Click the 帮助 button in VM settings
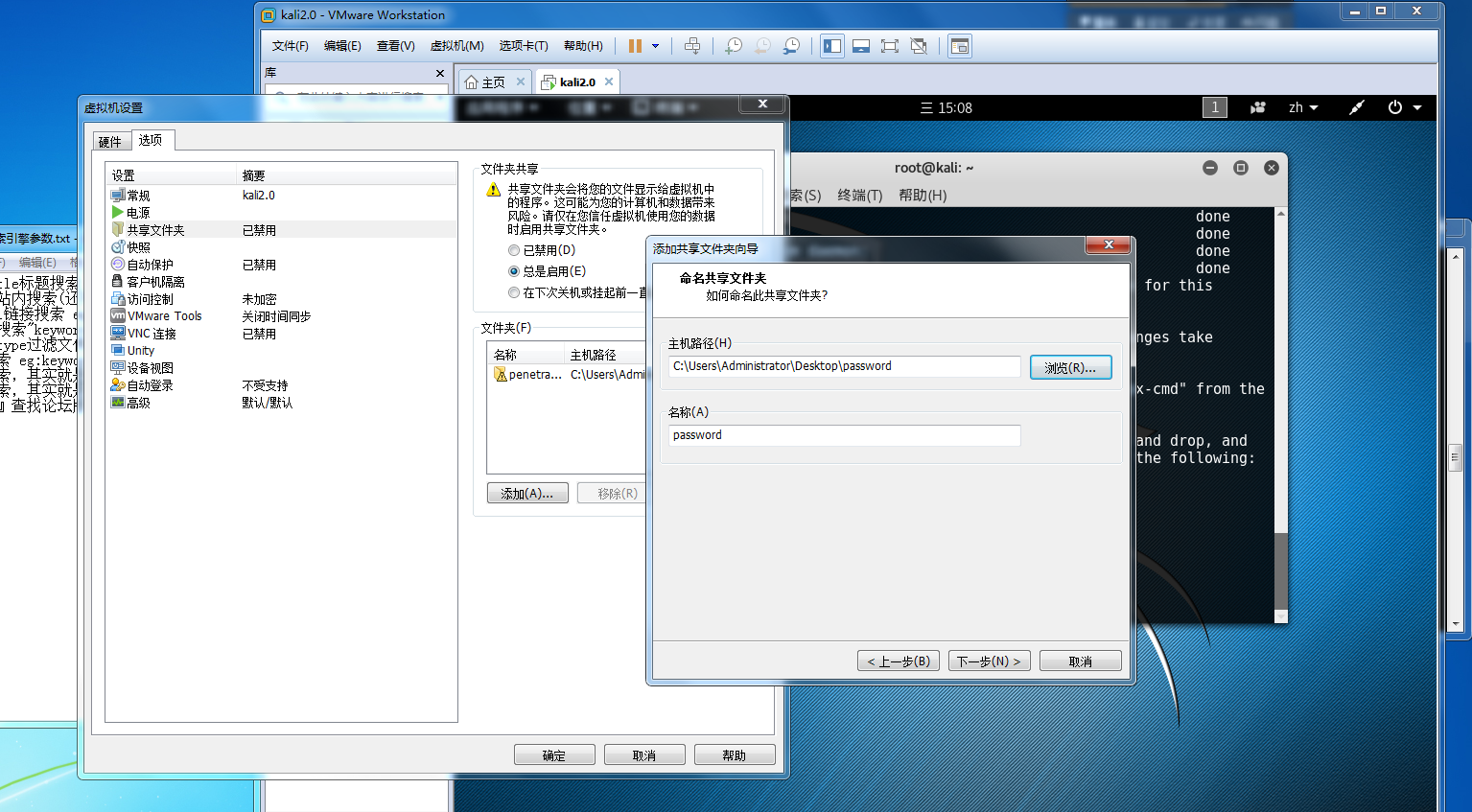Viewport: 1472px width, 812px height. click(x=735, y=755)
